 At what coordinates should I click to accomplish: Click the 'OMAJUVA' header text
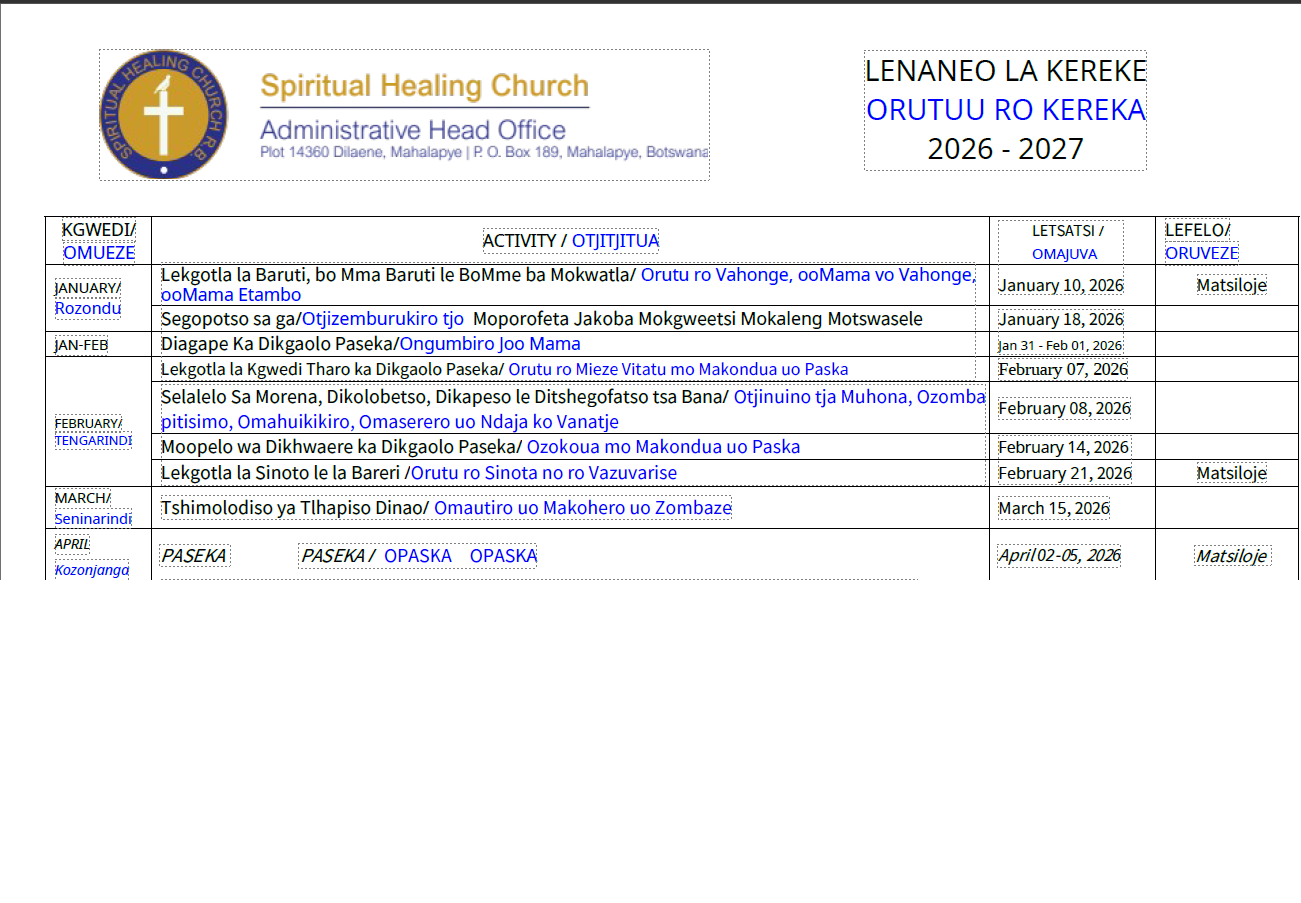point(1064,254)
